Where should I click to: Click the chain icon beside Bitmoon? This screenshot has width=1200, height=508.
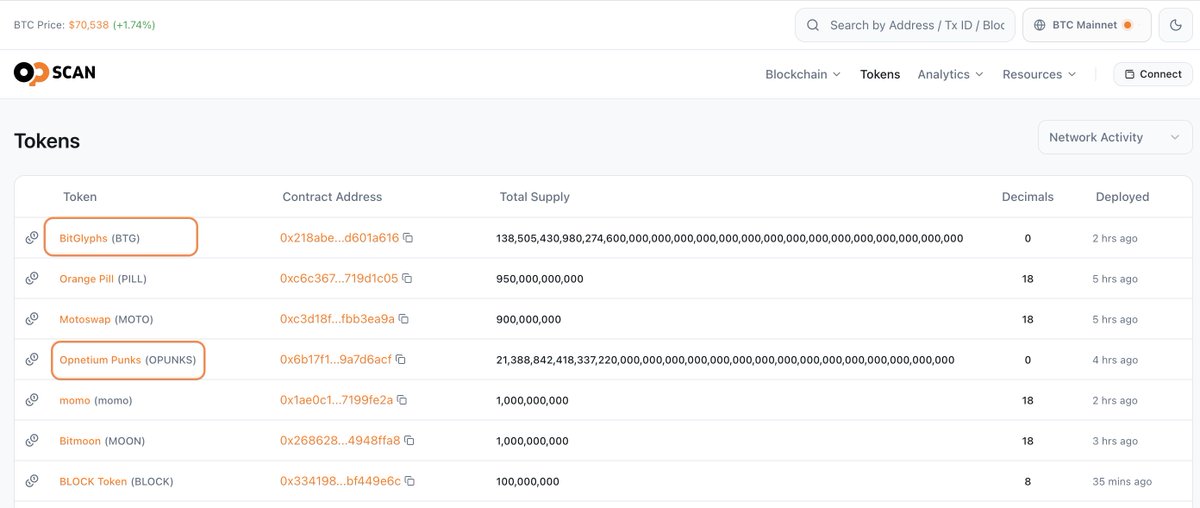point(32,441)
